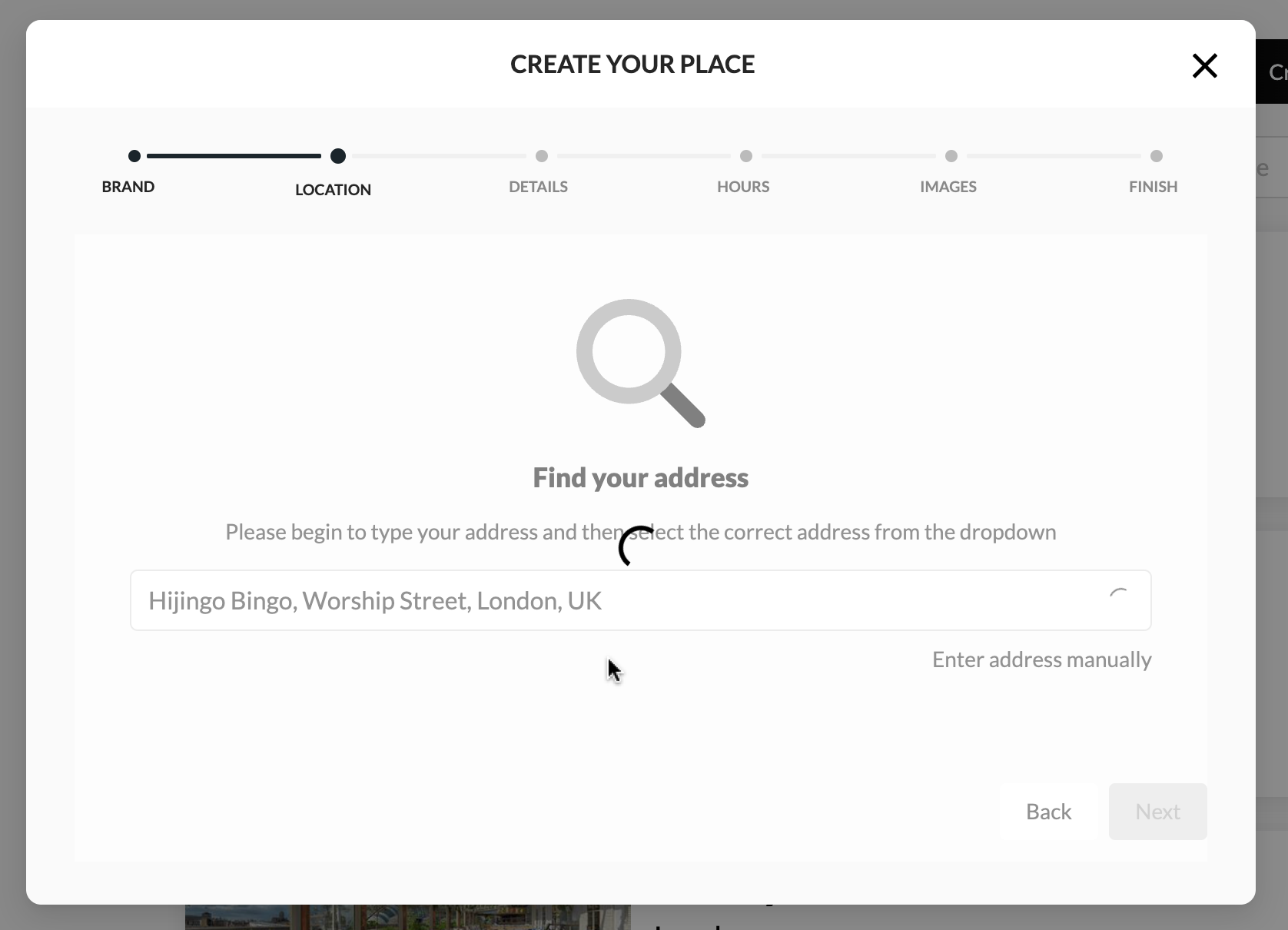The height and width of the screenshot is (930, 1288).
Task: Click the IMAGES step dot
Action: pos(951,156)
